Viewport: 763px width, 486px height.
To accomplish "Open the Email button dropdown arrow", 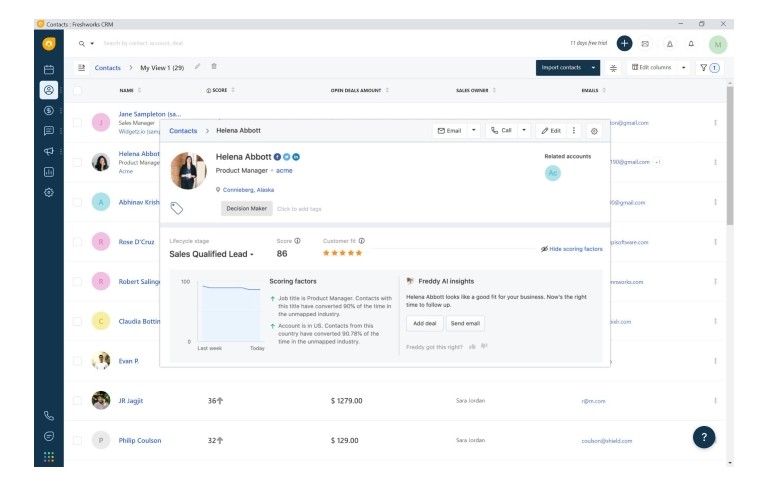I will click(x=474, y=131).
